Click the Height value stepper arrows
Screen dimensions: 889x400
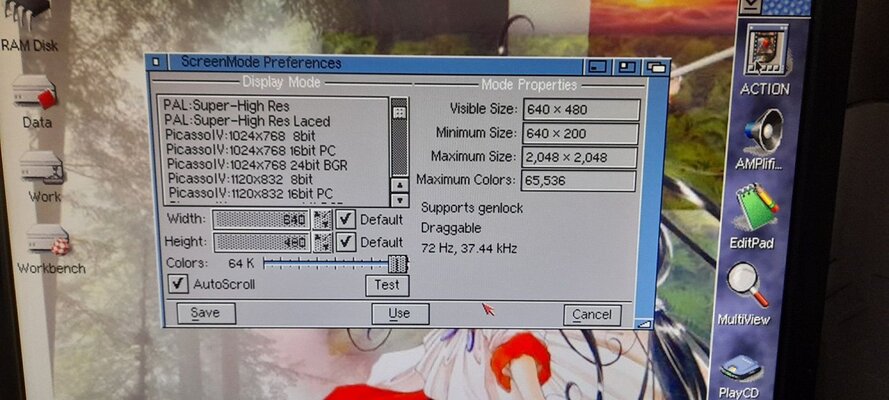[x=322, y=241]
